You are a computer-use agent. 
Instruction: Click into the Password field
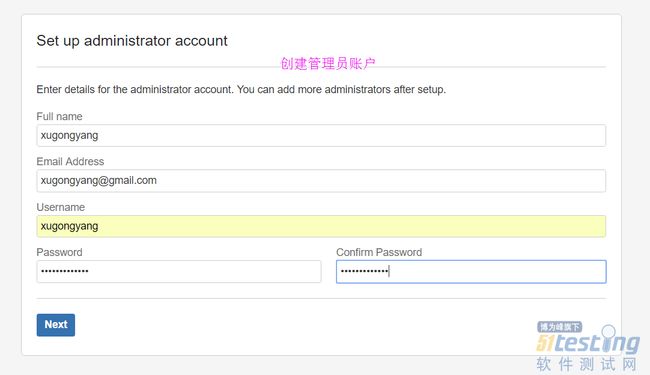179,271
